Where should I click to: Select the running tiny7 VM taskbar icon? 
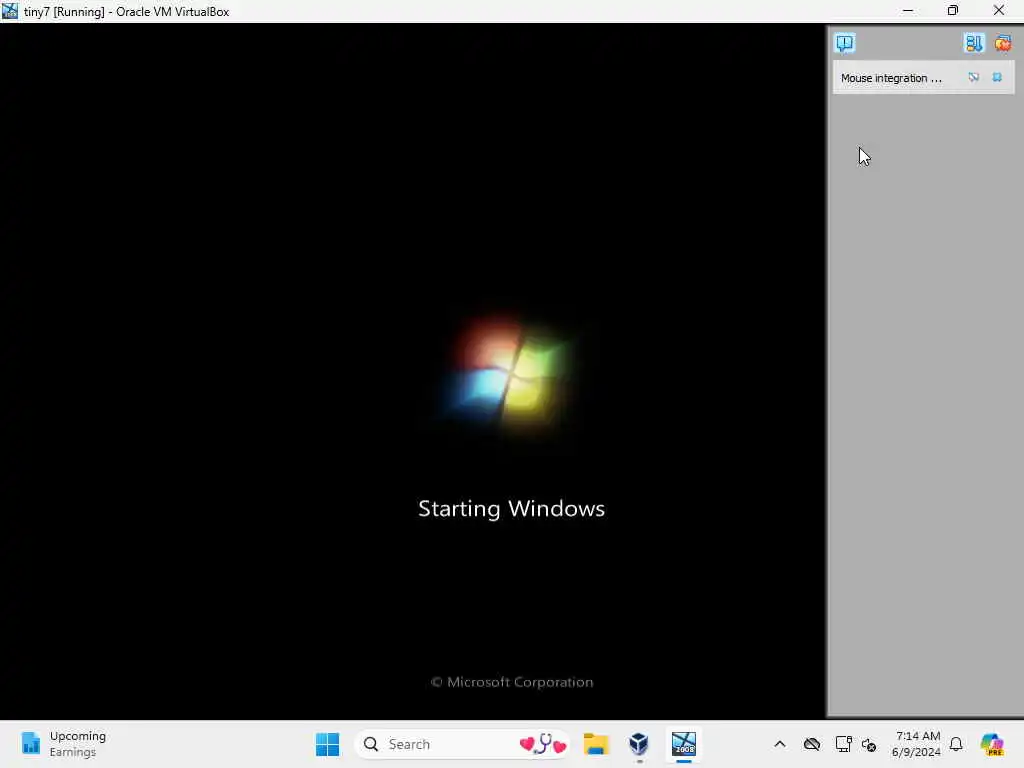[x=684, y=744]
